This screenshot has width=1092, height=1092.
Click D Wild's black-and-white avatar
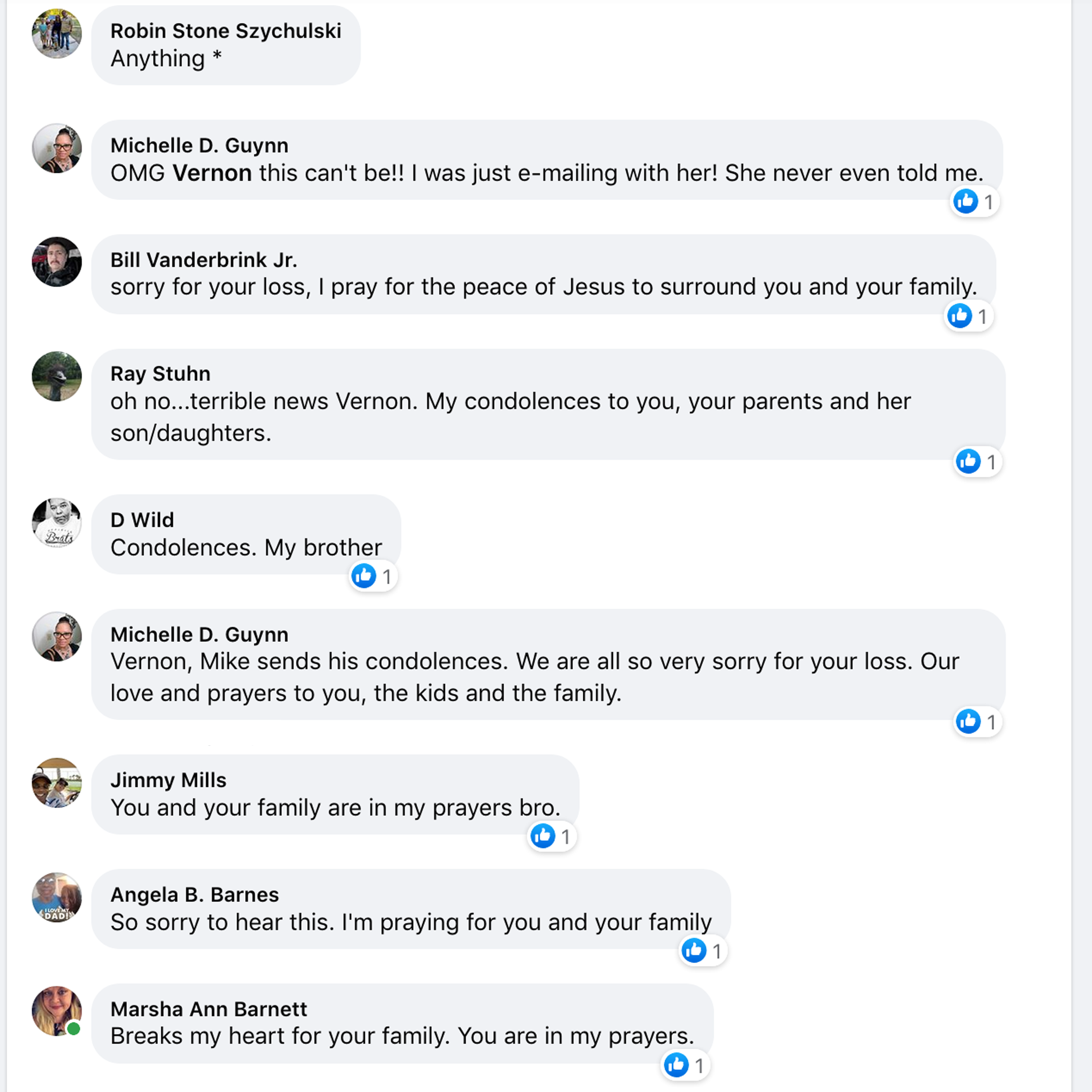[x=57, y=523]
